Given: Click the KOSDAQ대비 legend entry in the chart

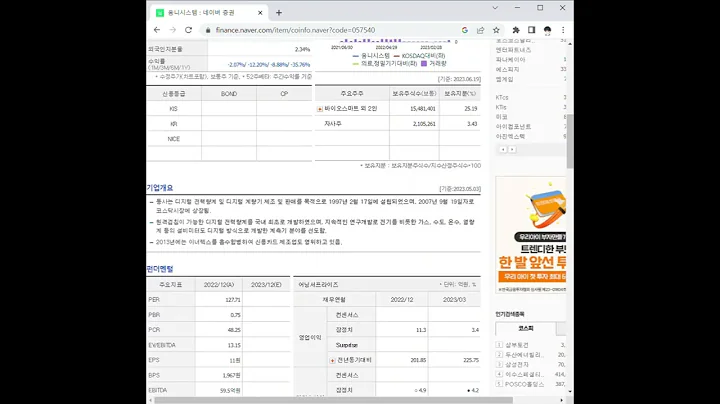Looking at the screenshot, I should (419, 56).
